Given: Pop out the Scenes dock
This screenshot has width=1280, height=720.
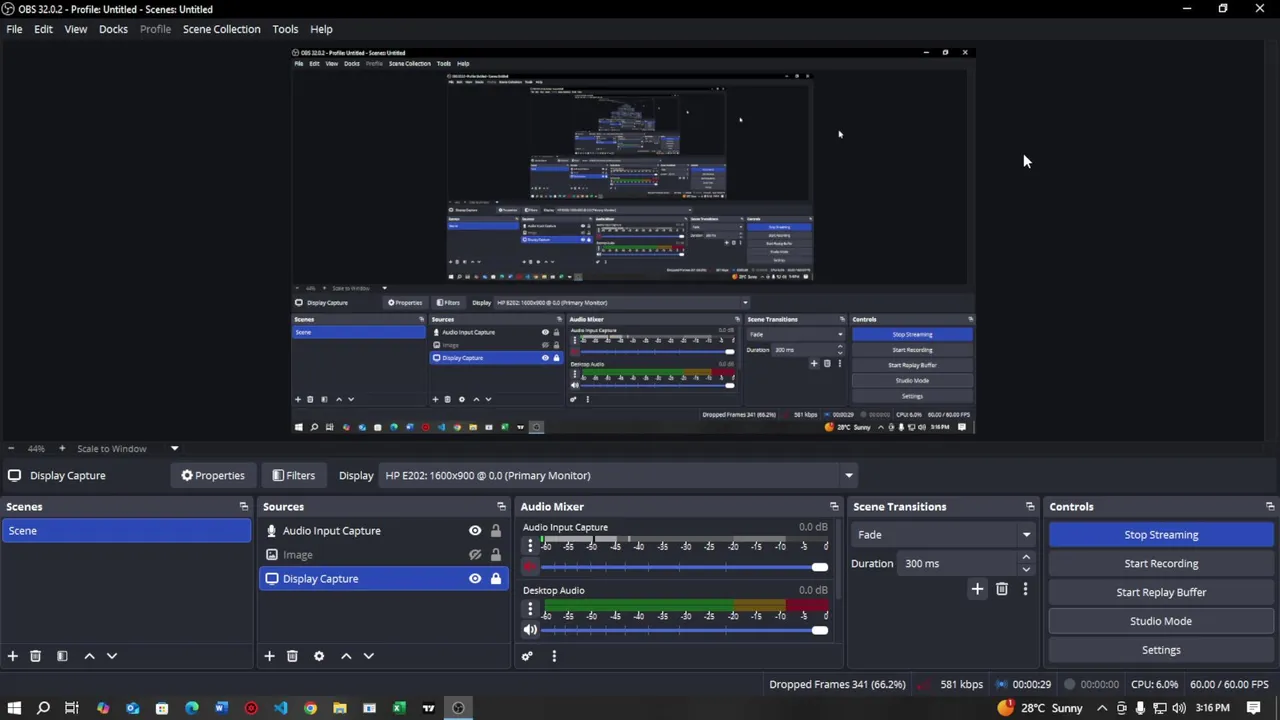Looking at the screenshot, I should click(x=243, y=506).
